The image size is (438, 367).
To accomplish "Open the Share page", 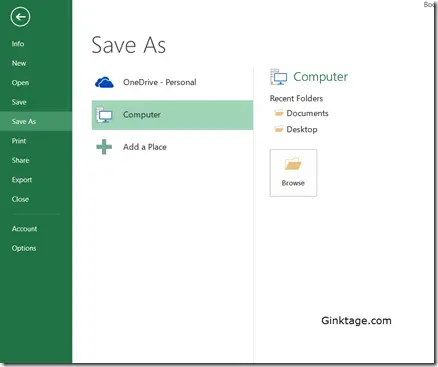I will [x=20, y=160].
